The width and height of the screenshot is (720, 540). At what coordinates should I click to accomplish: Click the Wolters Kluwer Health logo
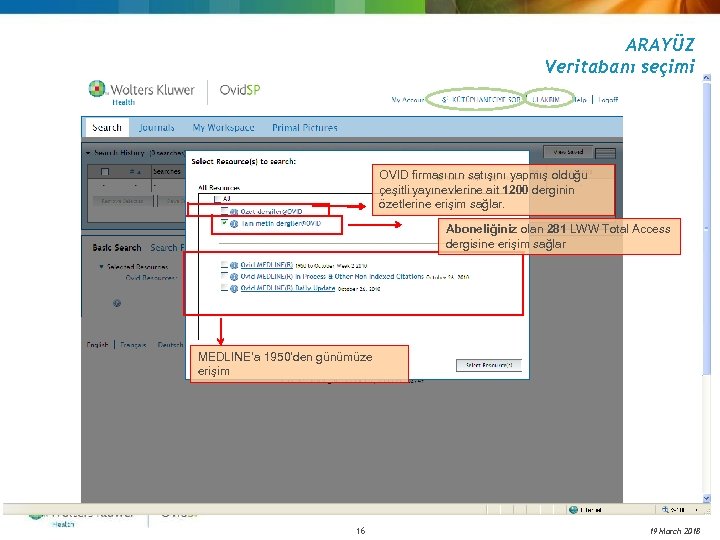pyautogui.click(x=141, y=92)
